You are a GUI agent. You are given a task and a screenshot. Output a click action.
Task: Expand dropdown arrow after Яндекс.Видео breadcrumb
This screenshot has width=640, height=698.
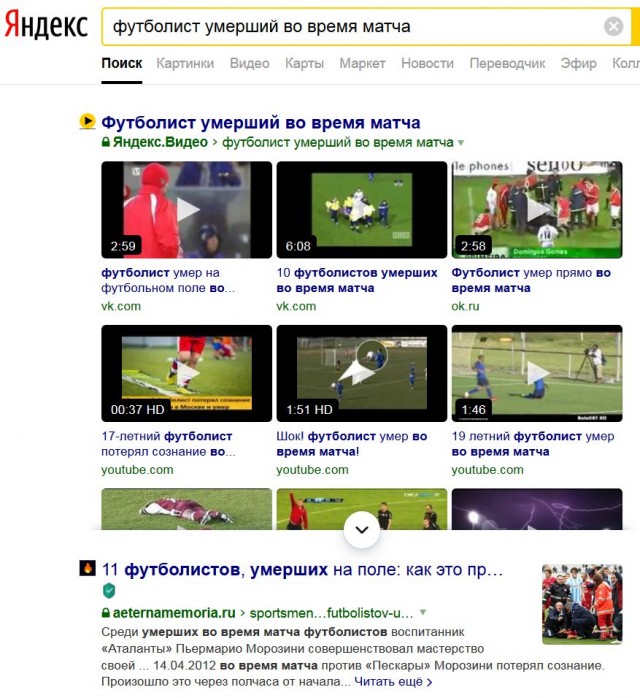(x=461, y=143)
